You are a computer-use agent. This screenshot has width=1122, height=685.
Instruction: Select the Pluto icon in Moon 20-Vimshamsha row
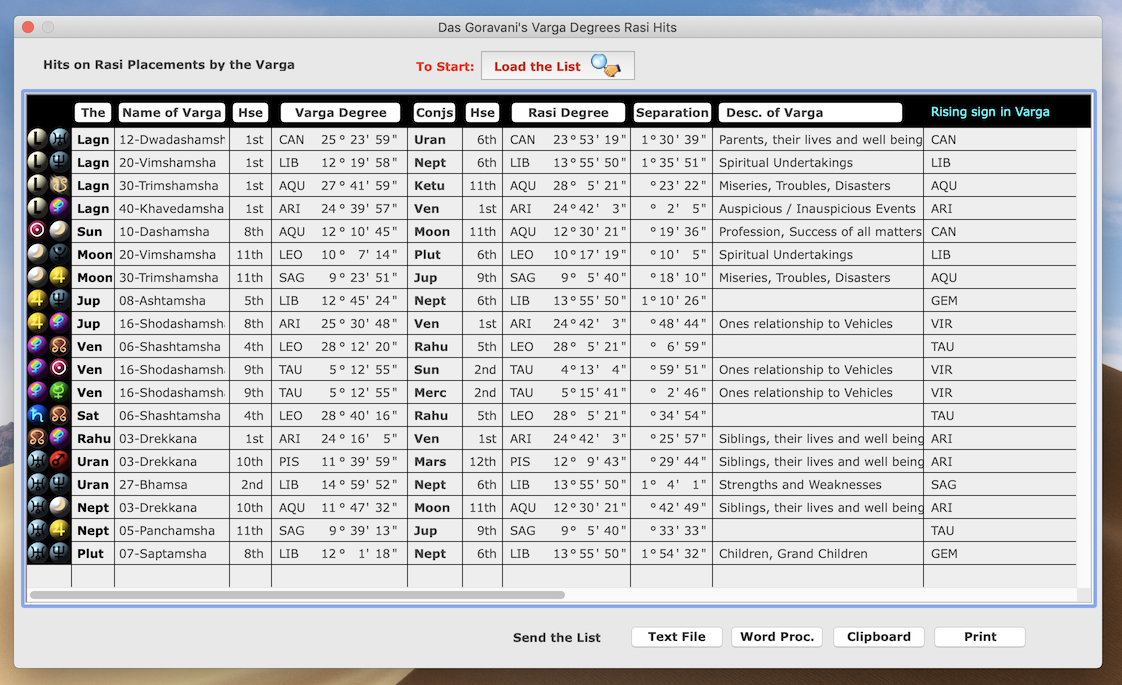pyautogui.click(x=60, y=255)
